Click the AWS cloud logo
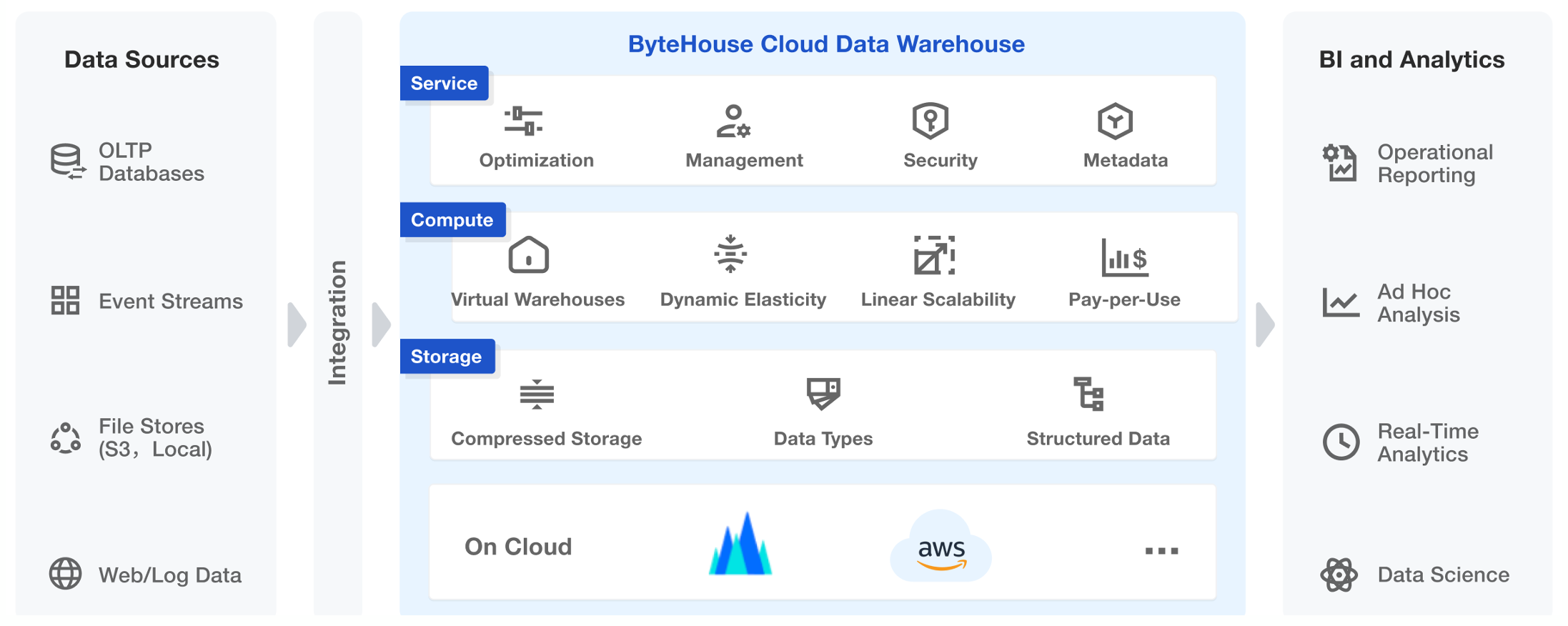The image size is (1568, 626). (x=941, y=546)
